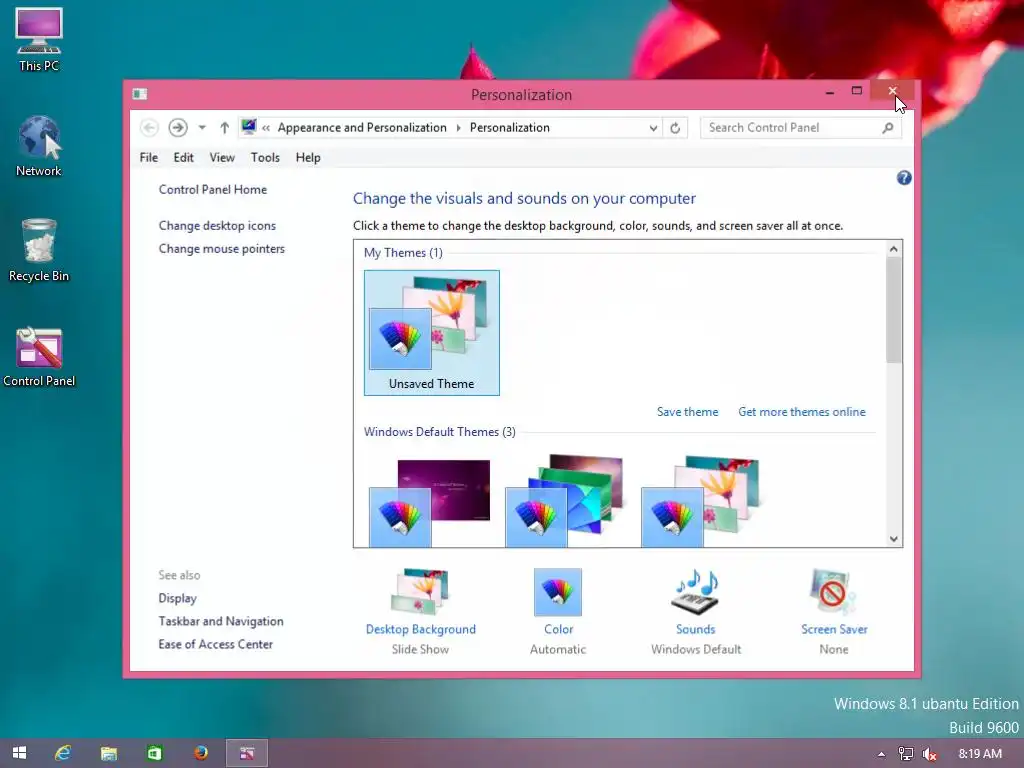Maximize the Personalization window
This screenshot has height=768, width=1024.
857,91
